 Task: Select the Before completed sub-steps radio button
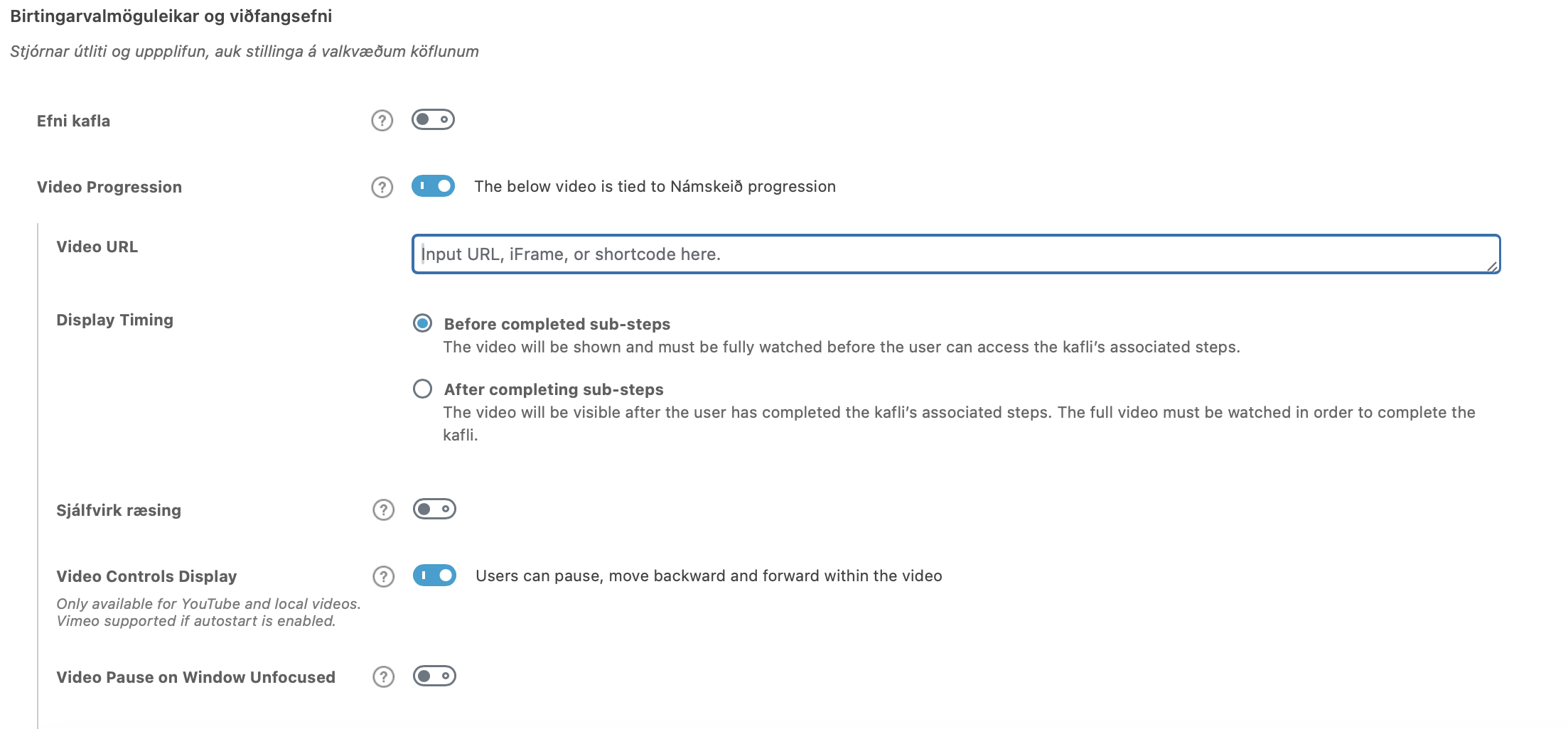[422, 324]
